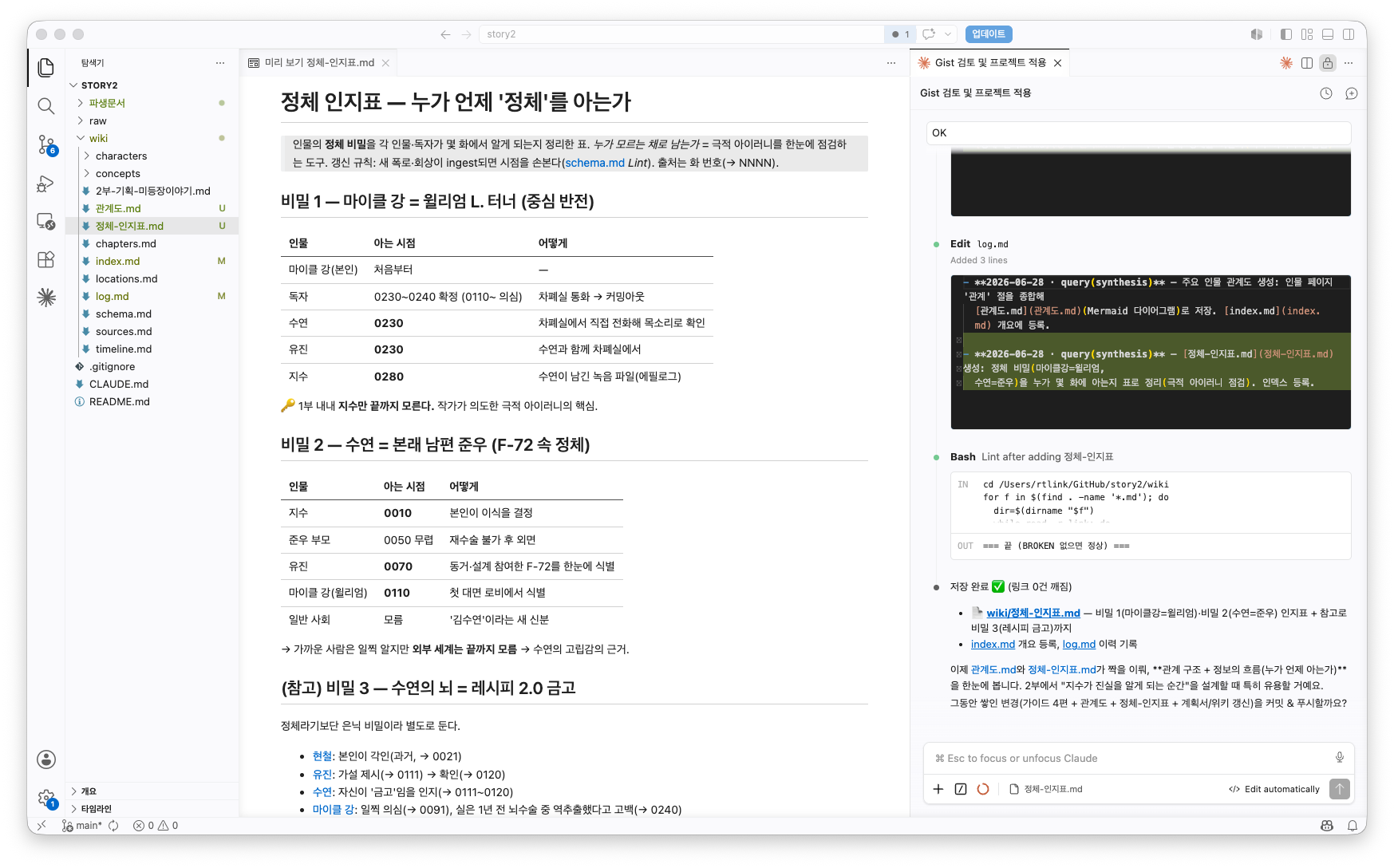Viewport: 1394px width, 868px height.
Task: Expand the characters folder
Action: point(87,156)
